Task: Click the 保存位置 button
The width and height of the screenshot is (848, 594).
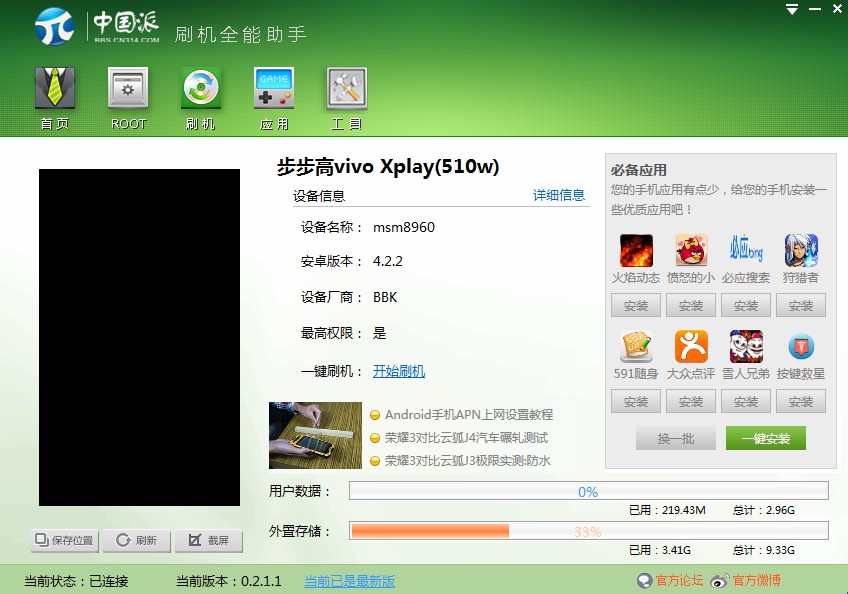Action: pos(65,540)
